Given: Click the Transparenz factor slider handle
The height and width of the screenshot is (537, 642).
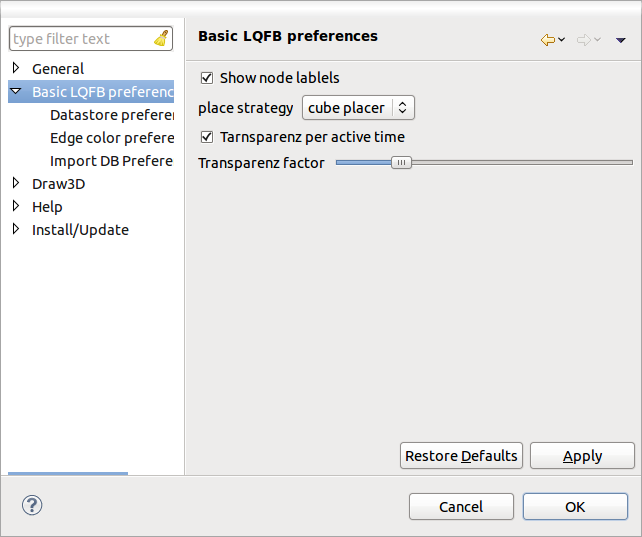Looking at the screenshot, I should 401,162.
